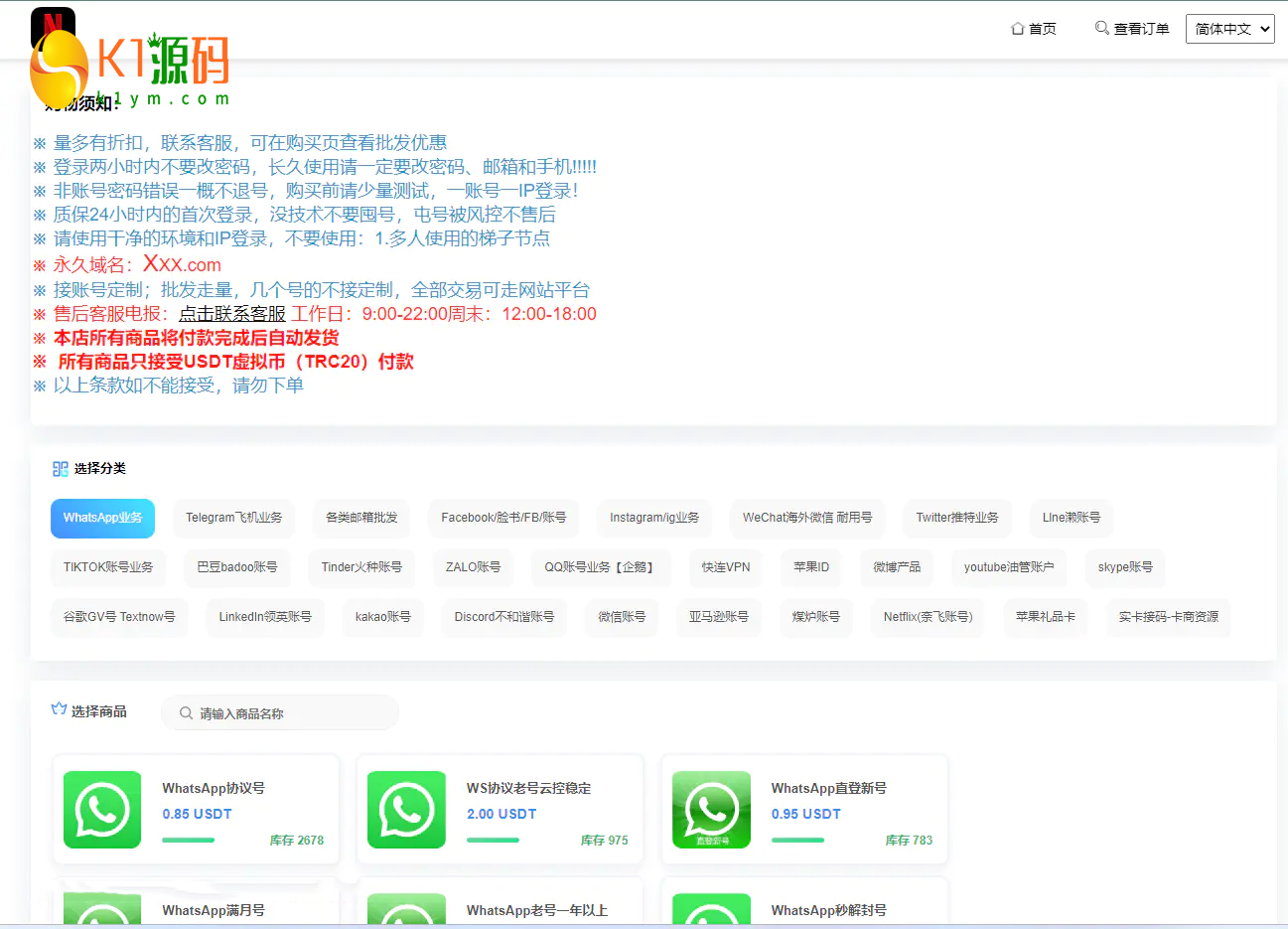Open the WS协议老号云控稳定 product icon

406,810
